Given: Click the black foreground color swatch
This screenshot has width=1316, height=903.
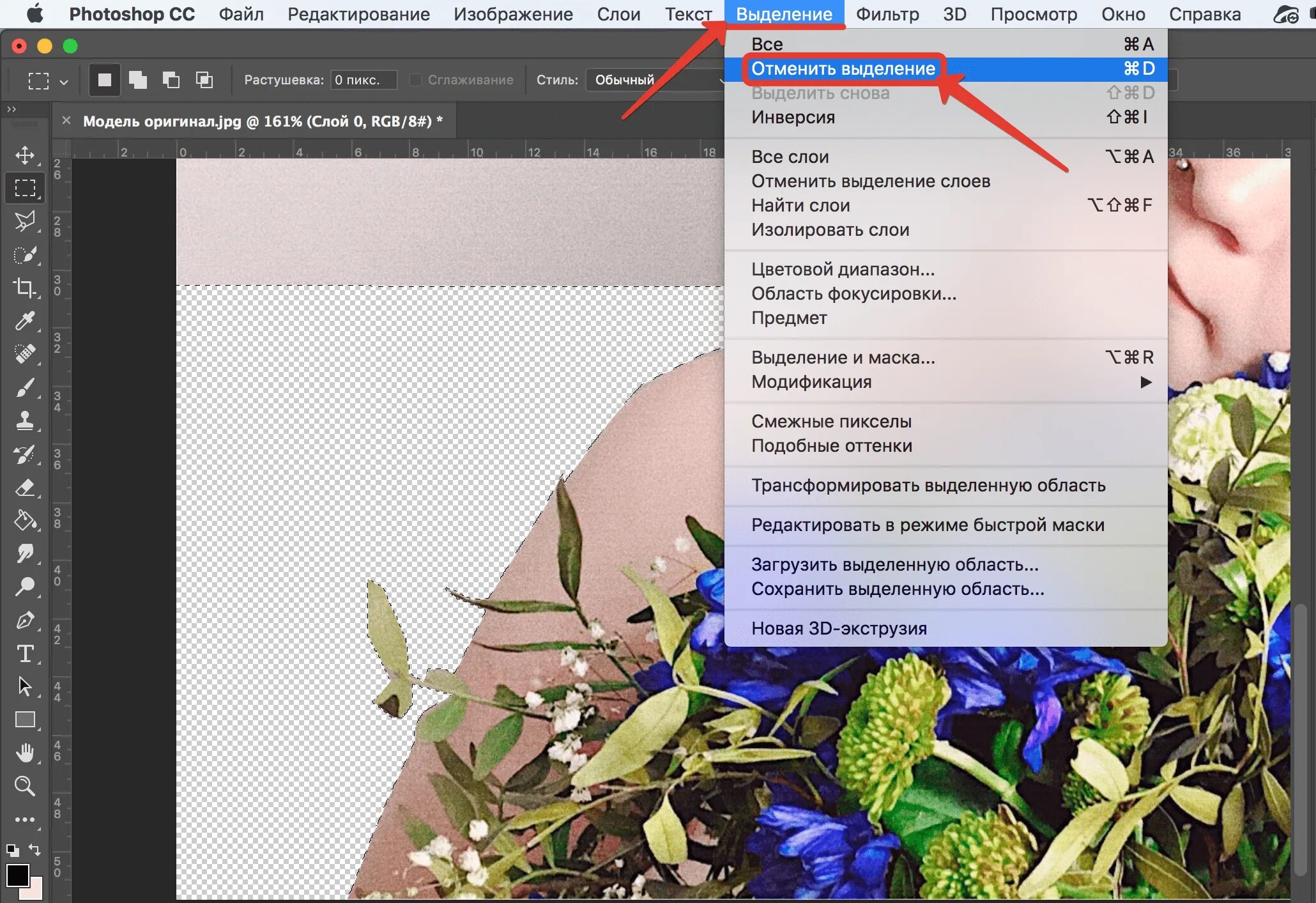Looking at the screenshot, I should pos(17,875).
